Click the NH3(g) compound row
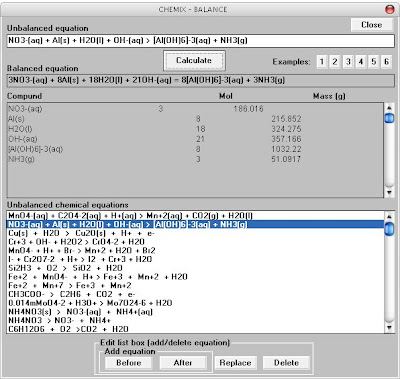The height and width of the screenshot is (379, 400). point(195,159)
